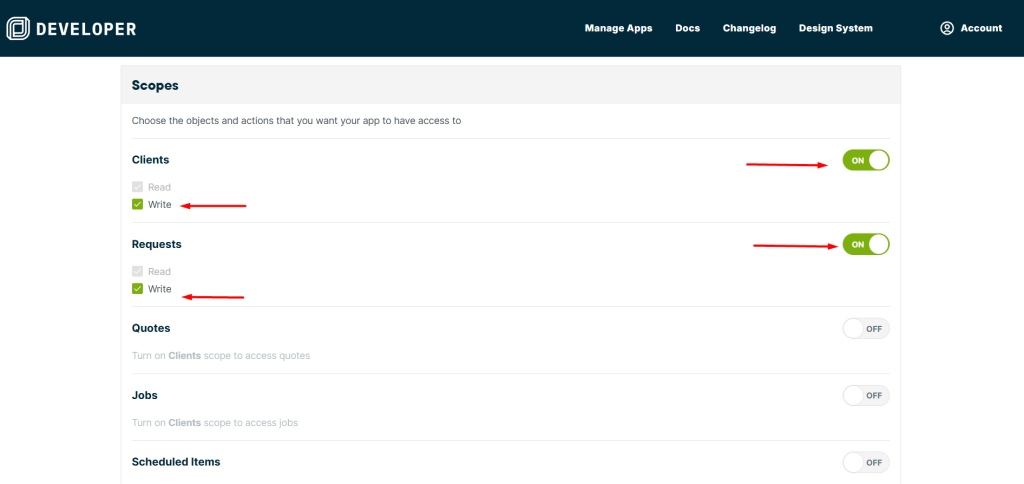Click the Clients scope heading

[x=150, y=160]
